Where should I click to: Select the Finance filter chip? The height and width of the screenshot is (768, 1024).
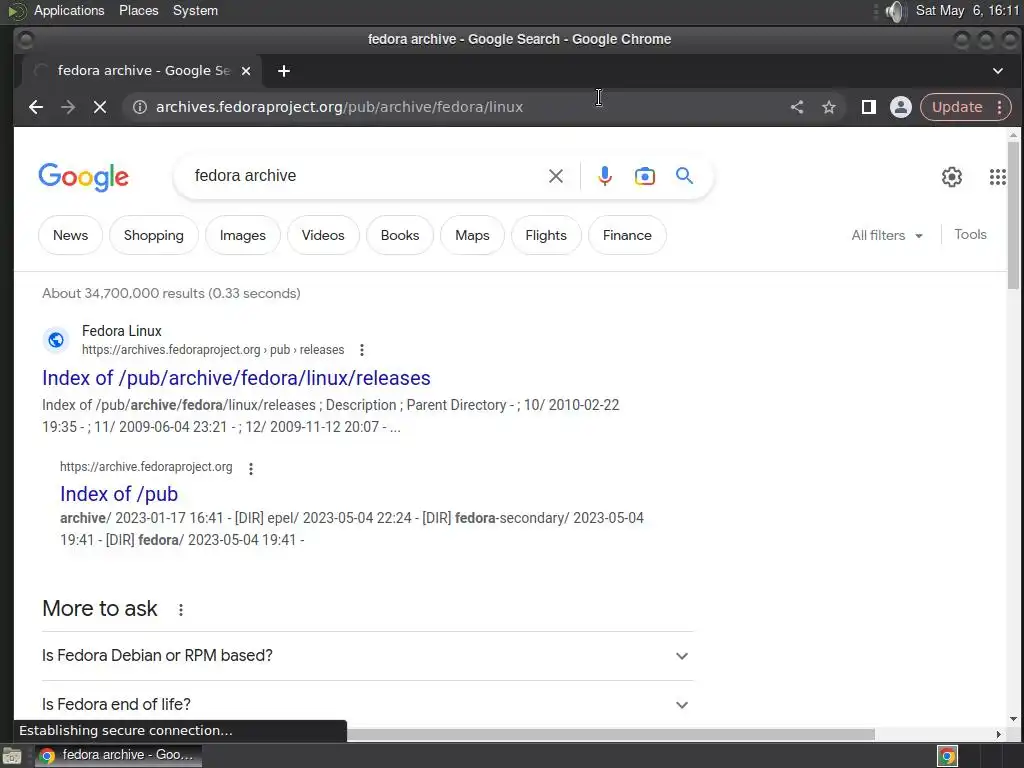[627, 235]
